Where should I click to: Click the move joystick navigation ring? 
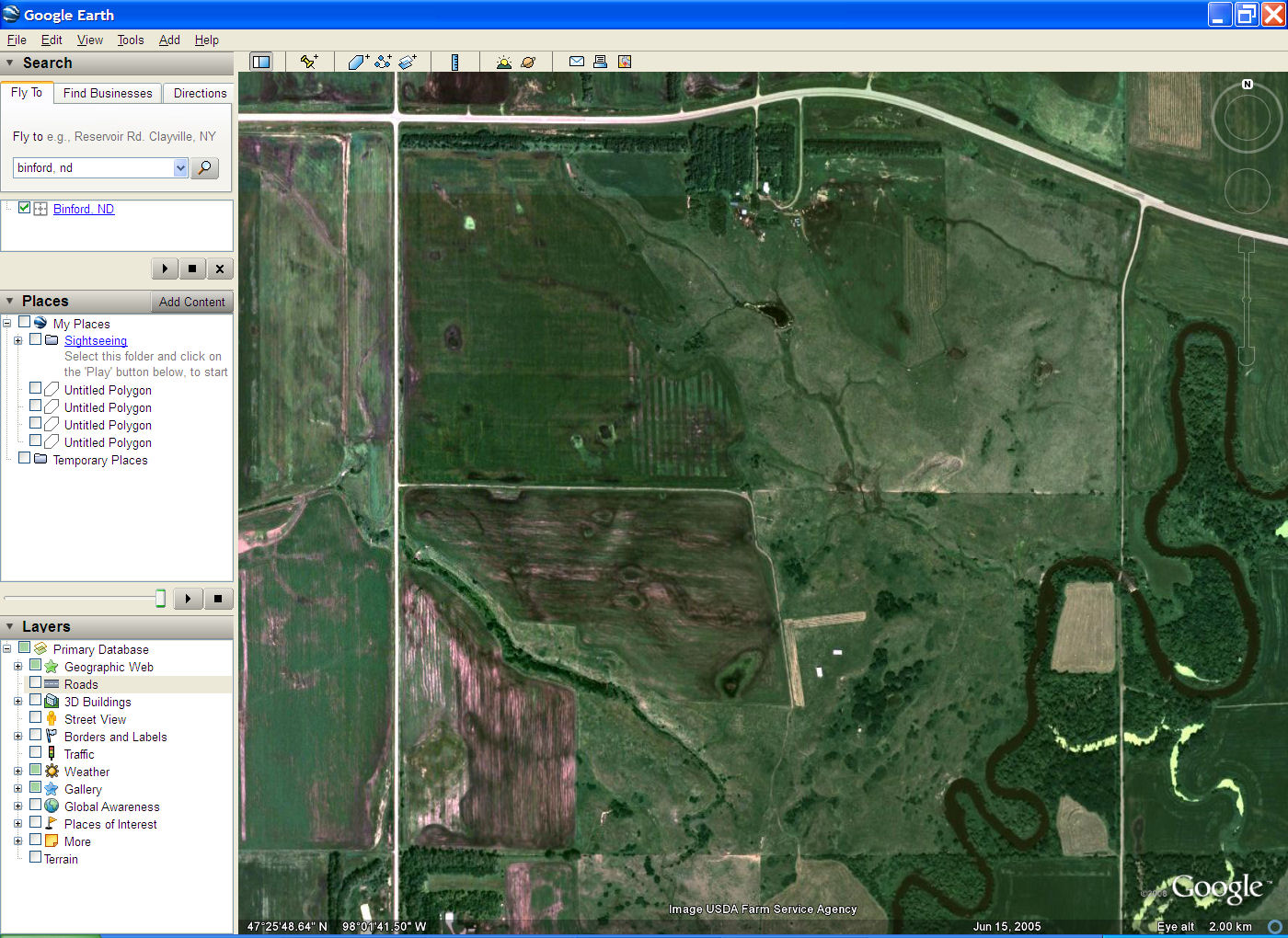point(1248,190)
